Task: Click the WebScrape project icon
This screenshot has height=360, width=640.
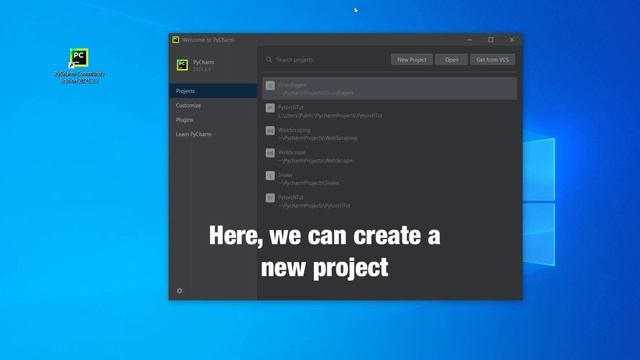Action: [270, 153]
